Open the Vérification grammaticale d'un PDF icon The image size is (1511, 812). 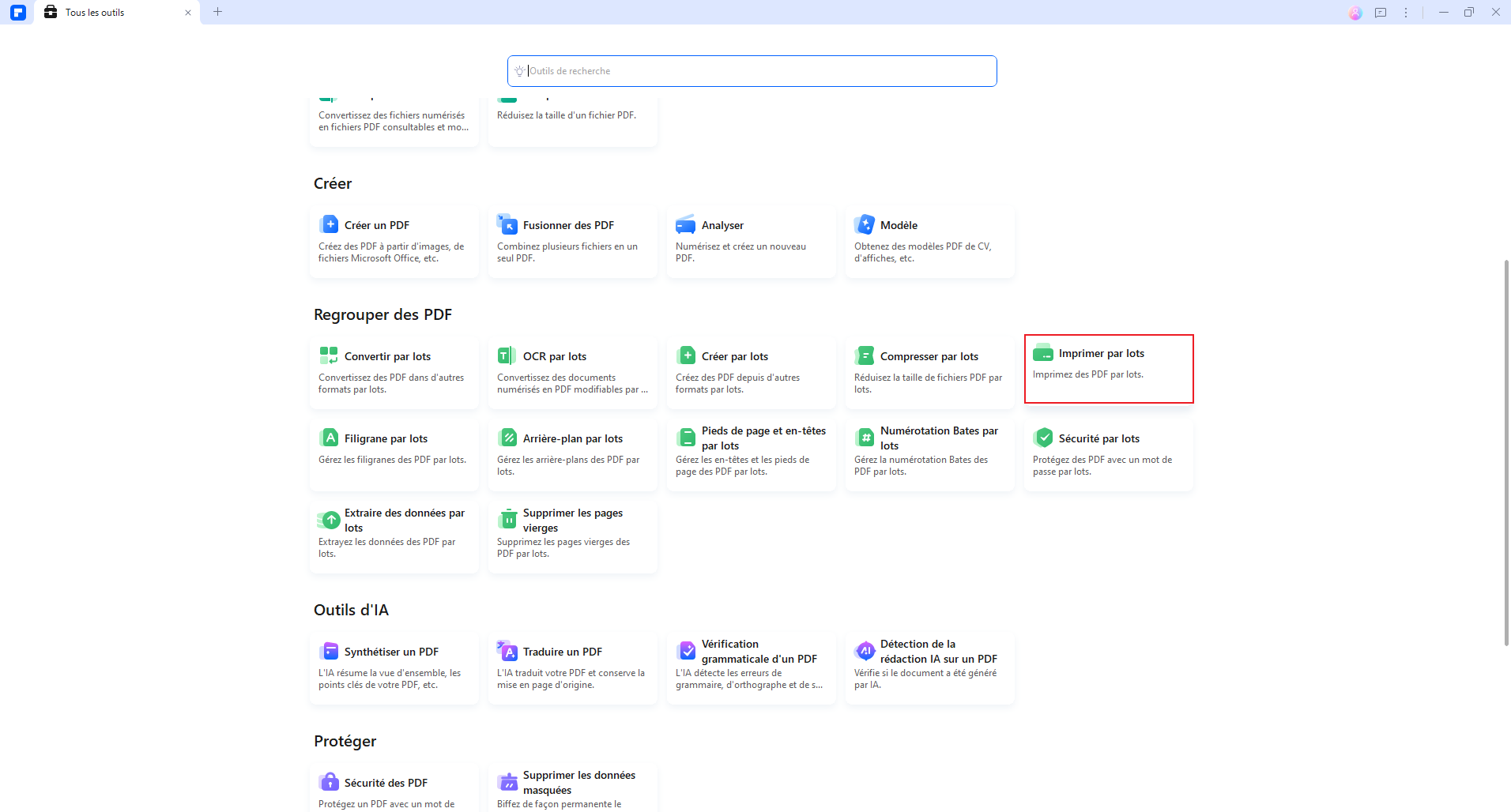click(x=686, y=651)
